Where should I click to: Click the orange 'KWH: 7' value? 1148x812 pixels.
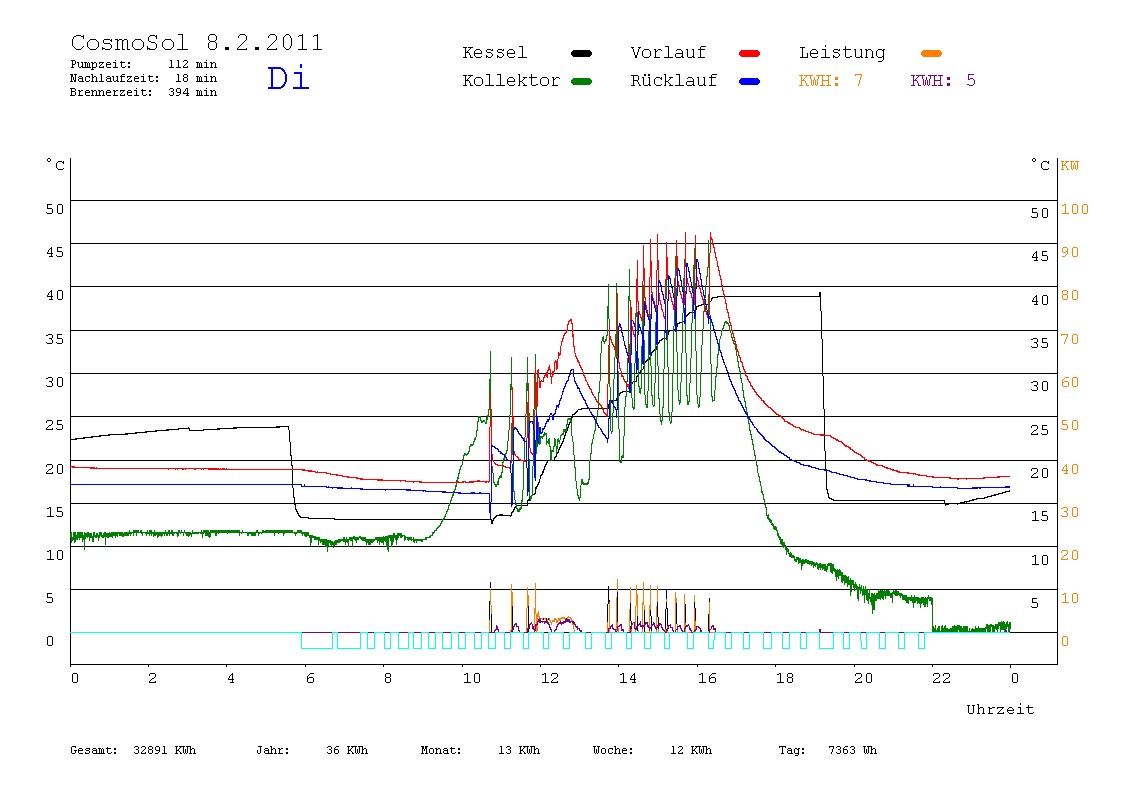click(x=831, y=81)
